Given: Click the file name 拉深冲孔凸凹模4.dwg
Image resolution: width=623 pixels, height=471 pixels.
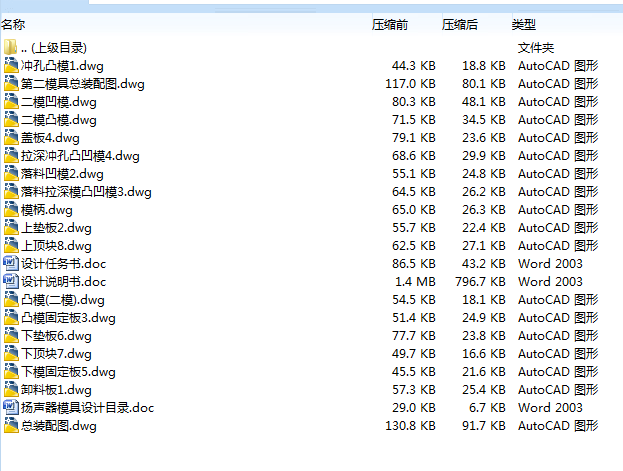Looking at the screenshot, I should [x=80, y=156].
